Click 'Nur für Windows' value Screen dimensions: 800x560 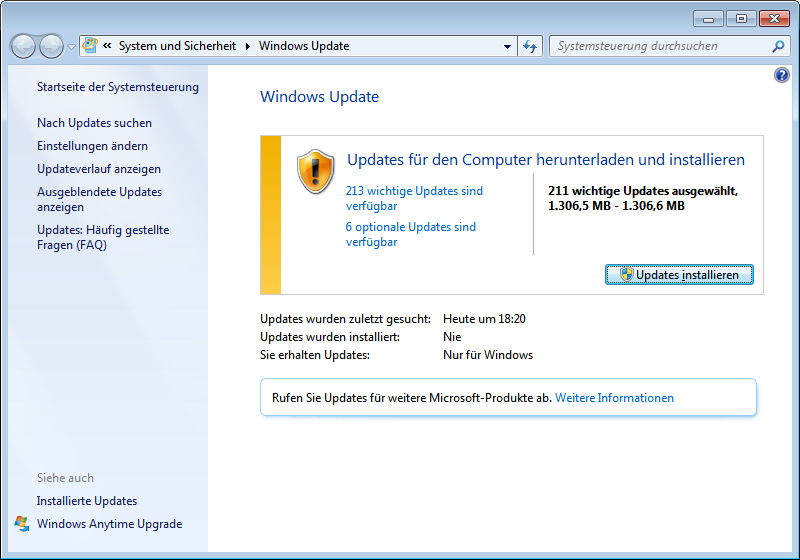tap(488, 355)
